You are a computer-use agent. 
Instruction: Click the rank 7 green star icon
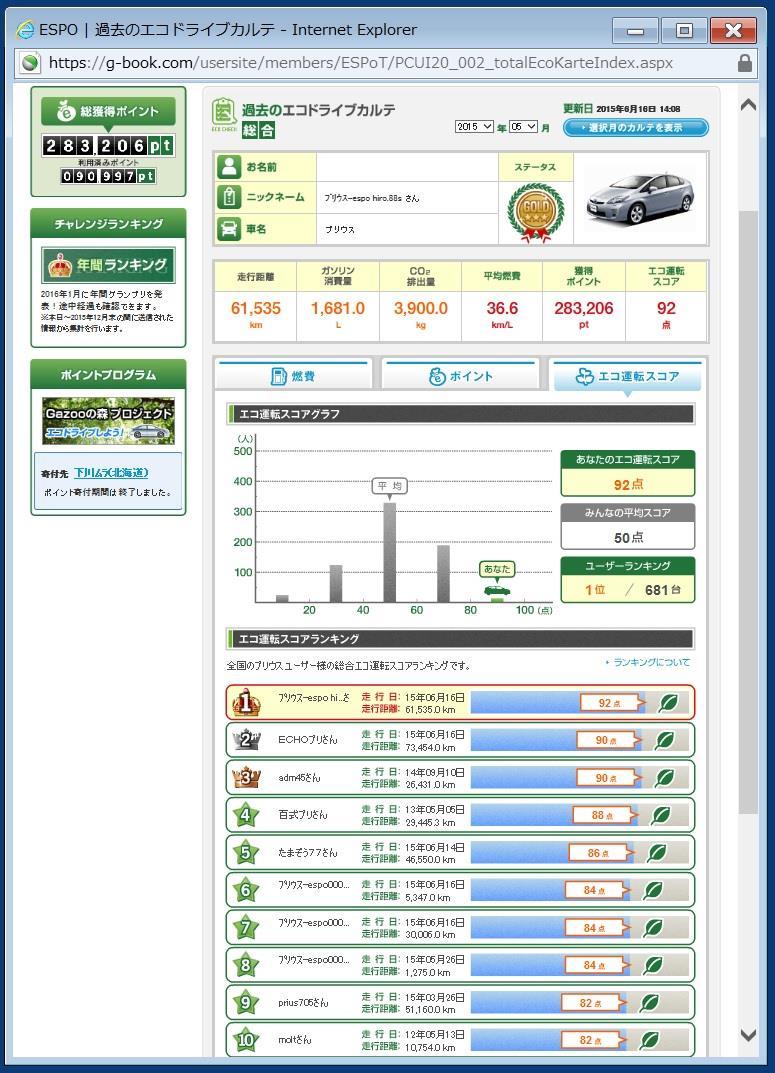[246, 927]
